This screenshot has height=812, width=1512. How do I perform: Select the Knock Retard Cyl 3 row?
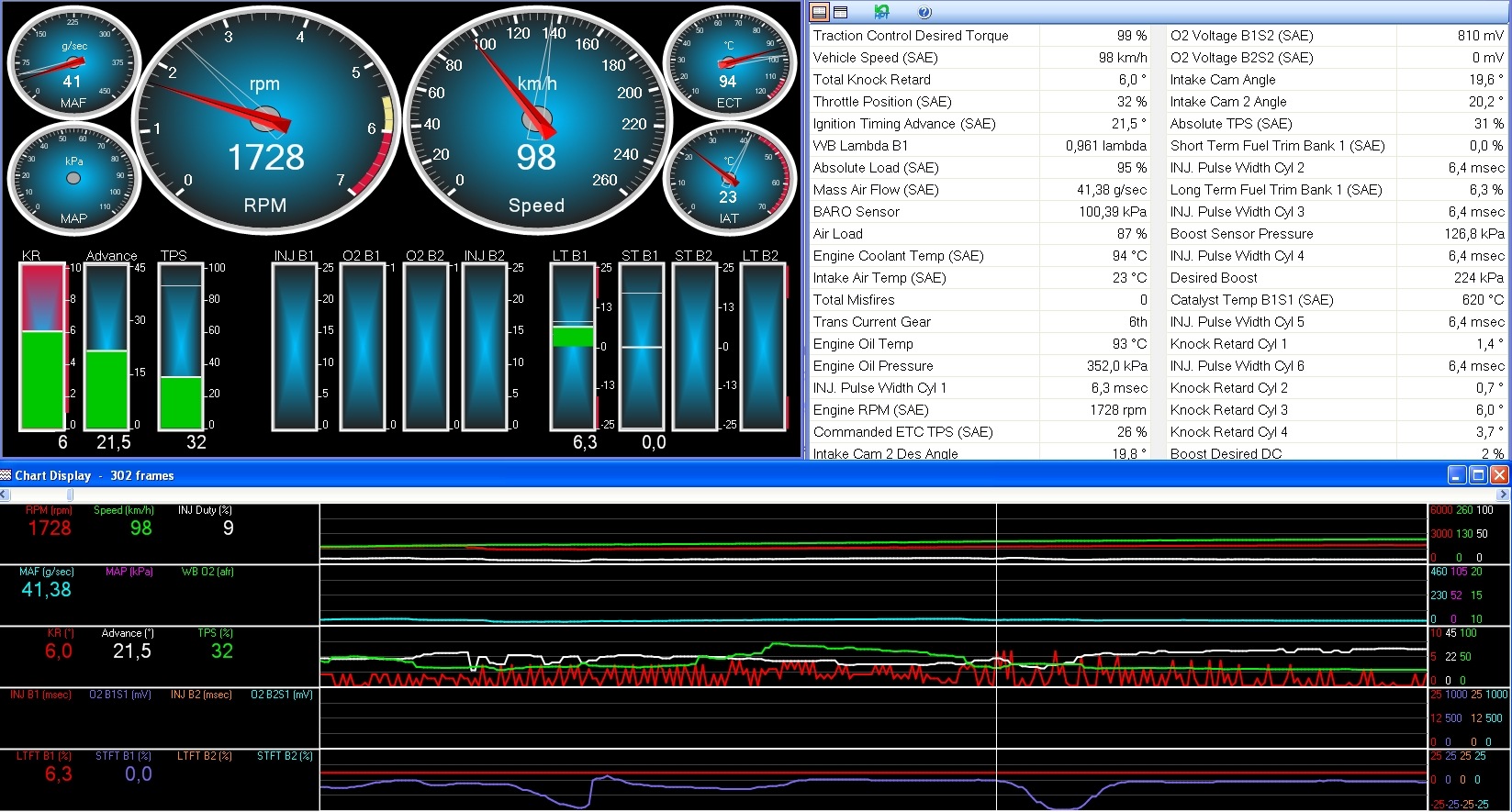[x=1338, y=410]
